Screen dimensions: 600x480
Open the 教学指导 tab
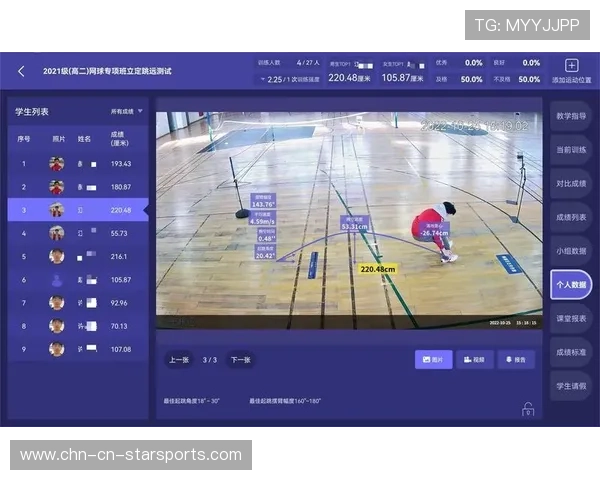(571, 116)
